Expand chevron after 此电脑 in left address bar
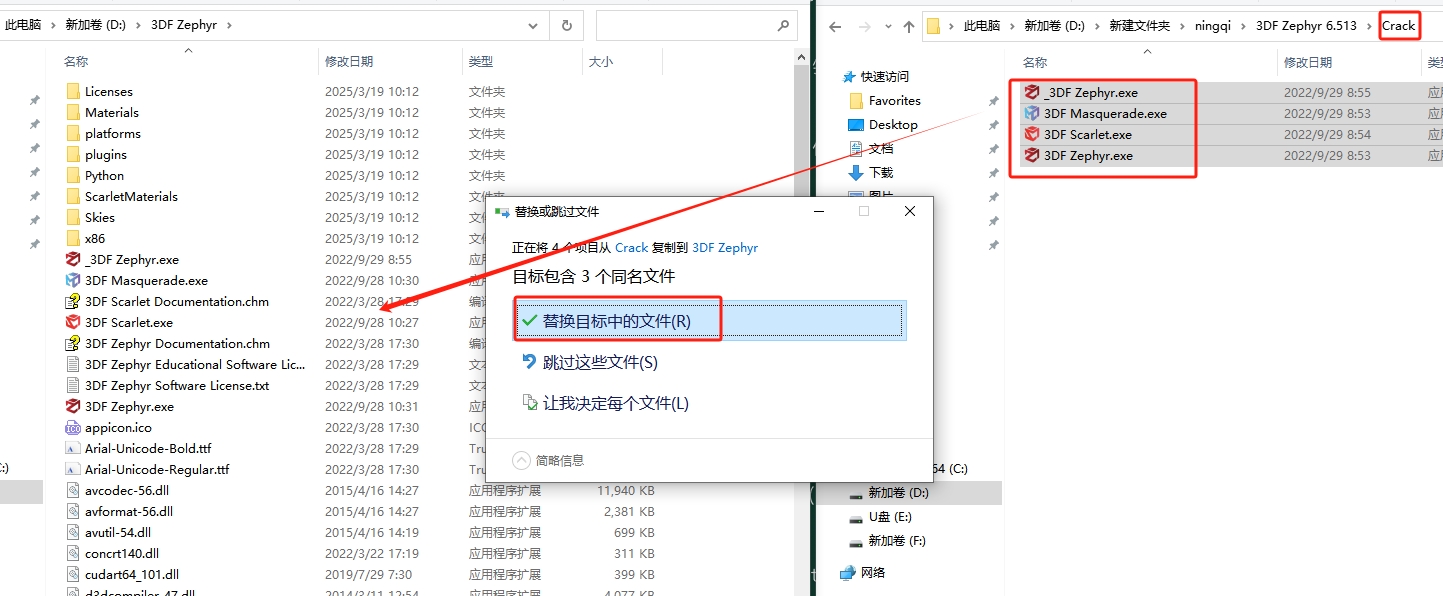Screen dimensions: 1443x596 52,25
